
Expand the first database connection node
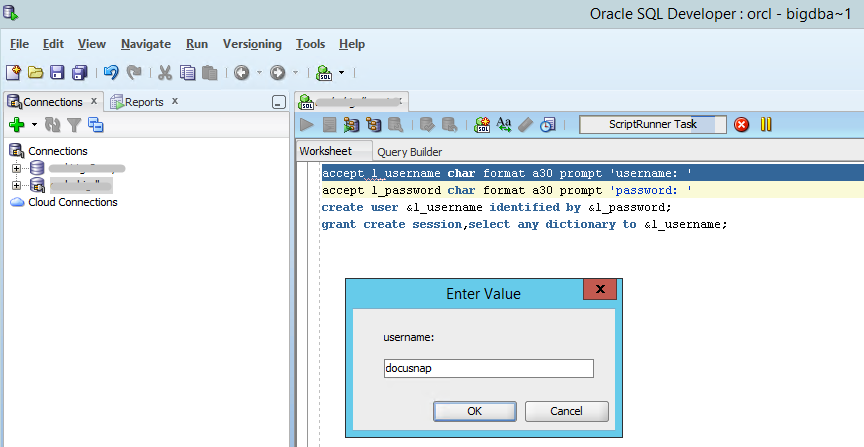[16, 168]
